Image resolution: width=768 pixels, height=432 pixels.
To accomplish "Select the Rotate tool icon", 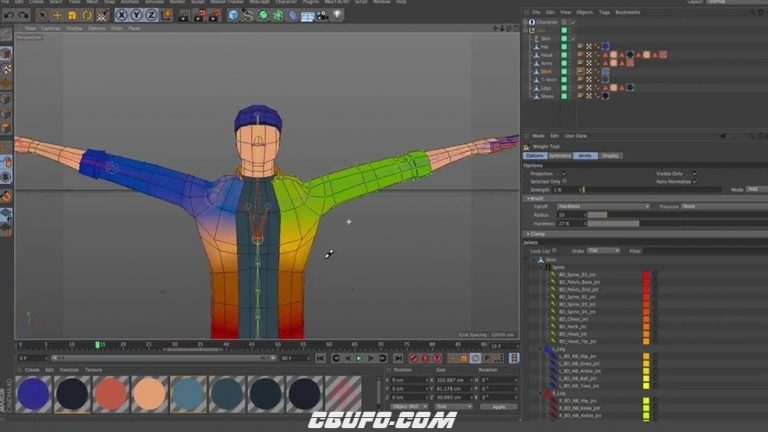I will (87, 16).
